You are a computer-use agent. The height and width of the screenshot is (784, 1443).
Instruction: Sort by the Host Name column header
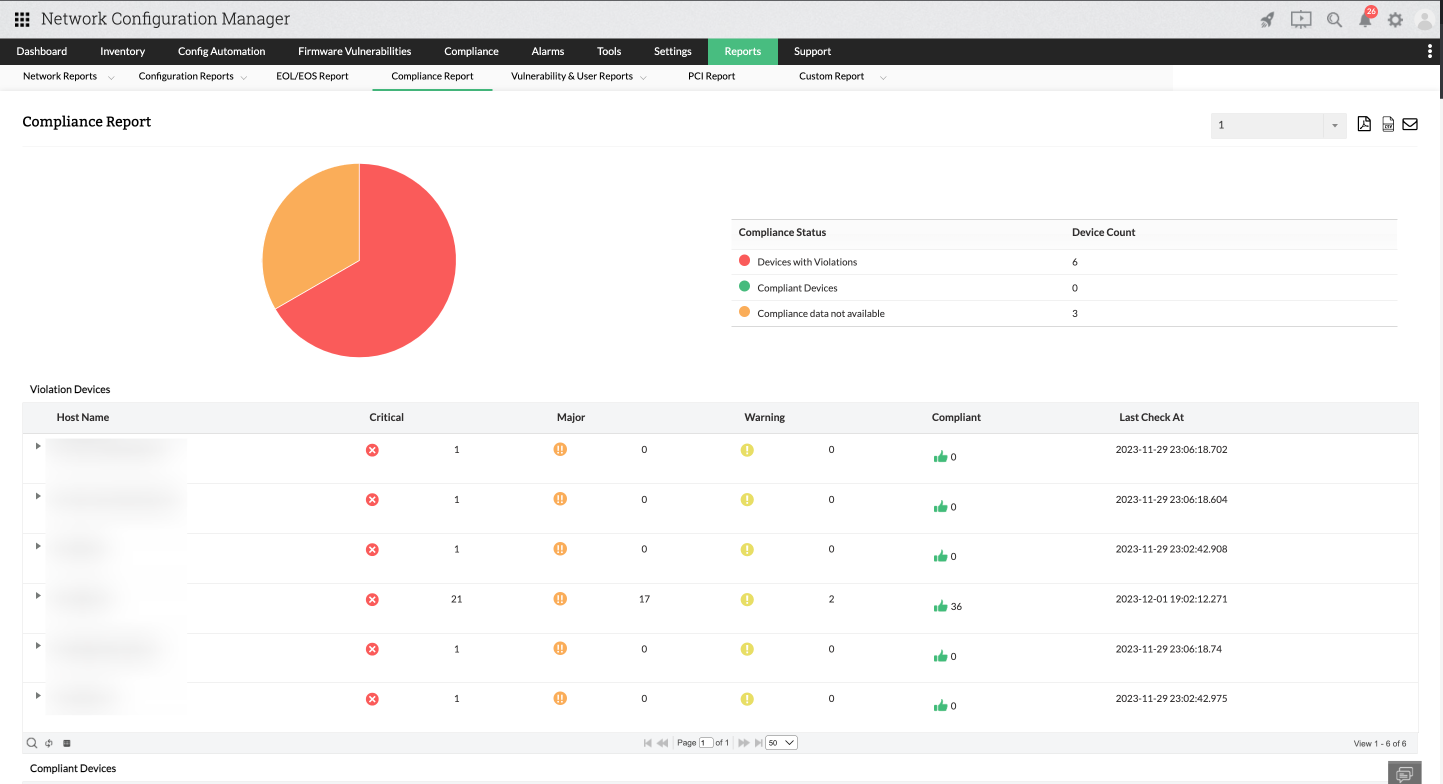point(83,417)
